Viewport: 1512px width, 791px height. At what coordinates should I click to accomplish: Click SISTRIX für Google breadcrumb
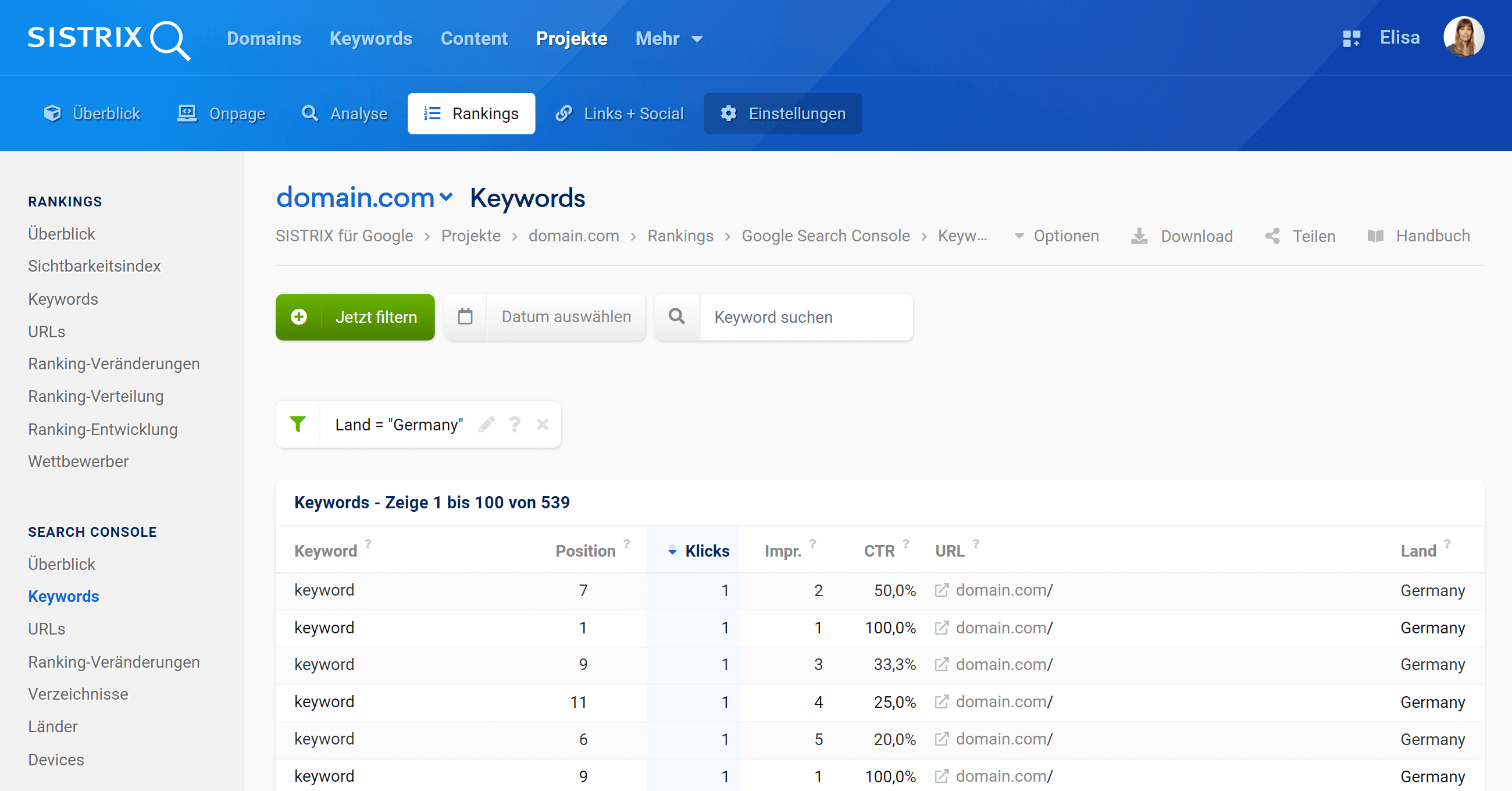(344, 236)
